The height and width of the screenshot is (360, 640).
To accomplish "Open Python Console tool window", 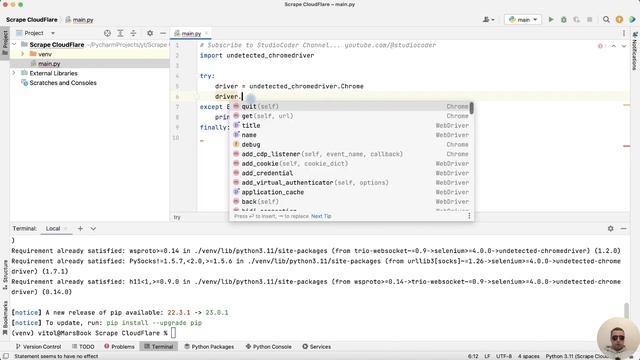I will tap(269, 347).
